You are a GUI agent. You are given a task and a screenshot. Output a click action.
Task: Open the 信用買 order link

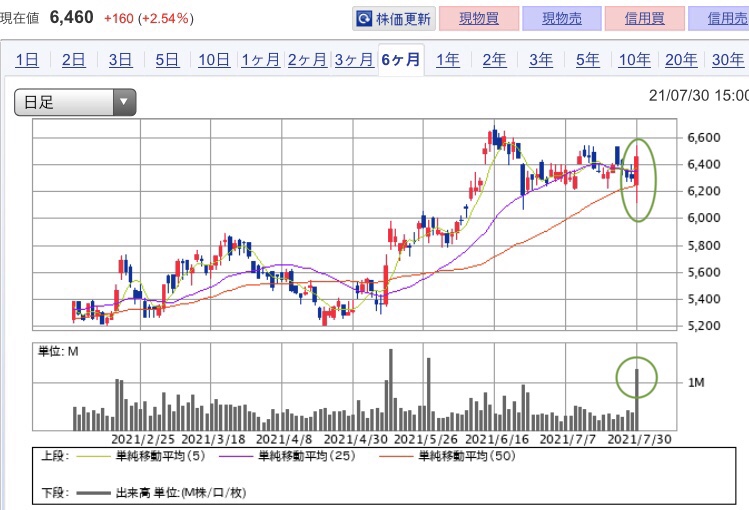[644, 19]
